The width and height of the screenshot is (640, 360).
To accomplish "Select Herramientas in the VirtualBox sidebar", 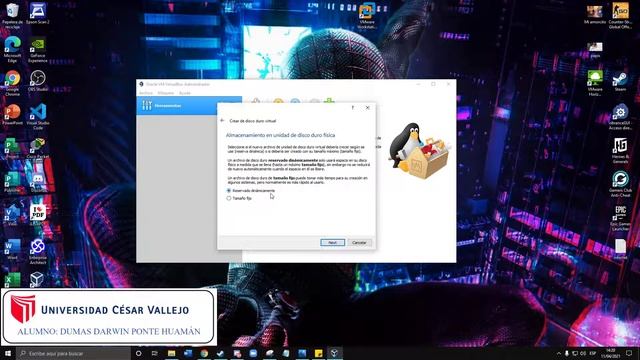I will point(189,106).
